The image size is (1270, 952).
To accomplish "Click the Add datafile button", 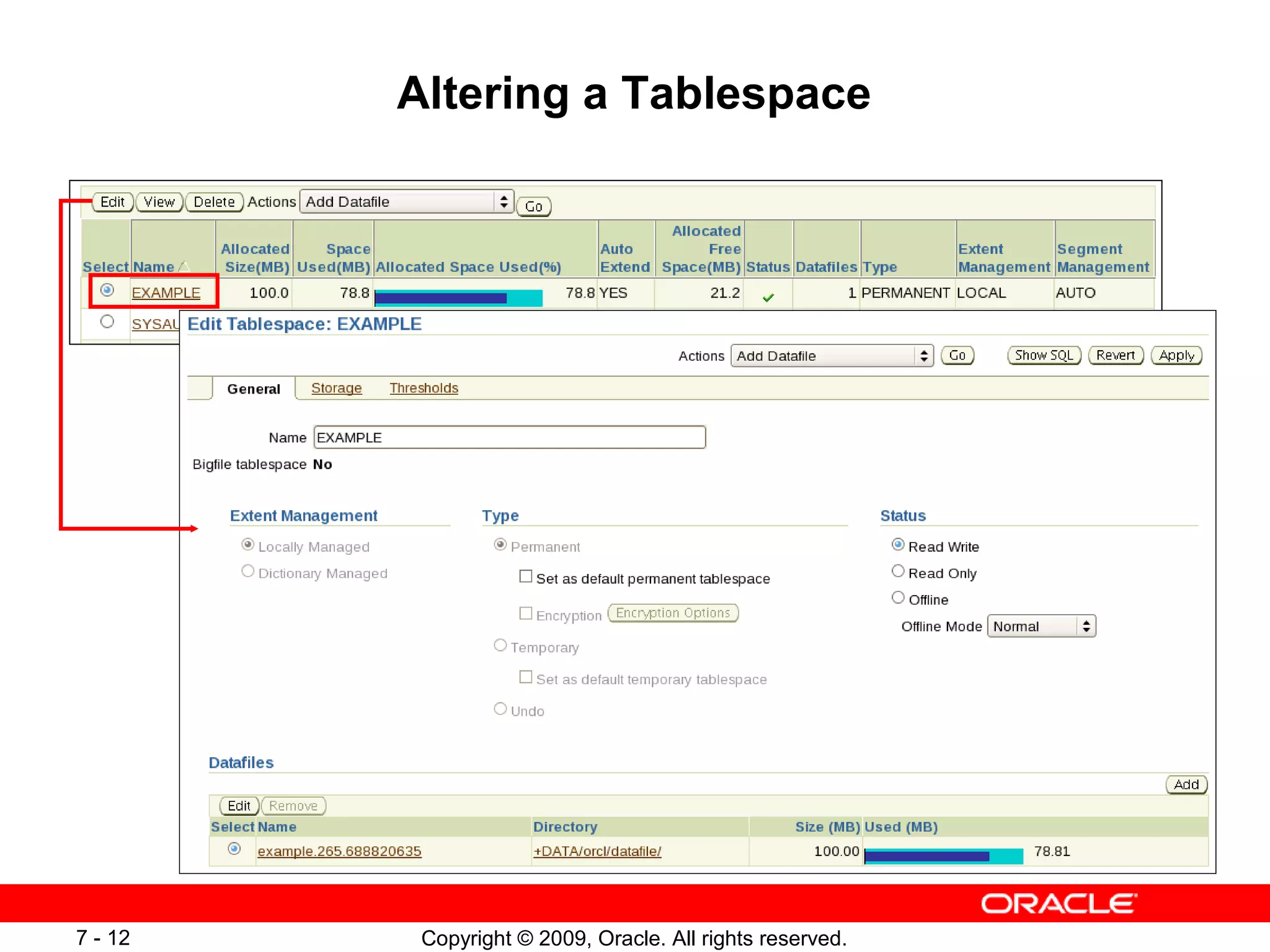I will (x=1187, y=785).
